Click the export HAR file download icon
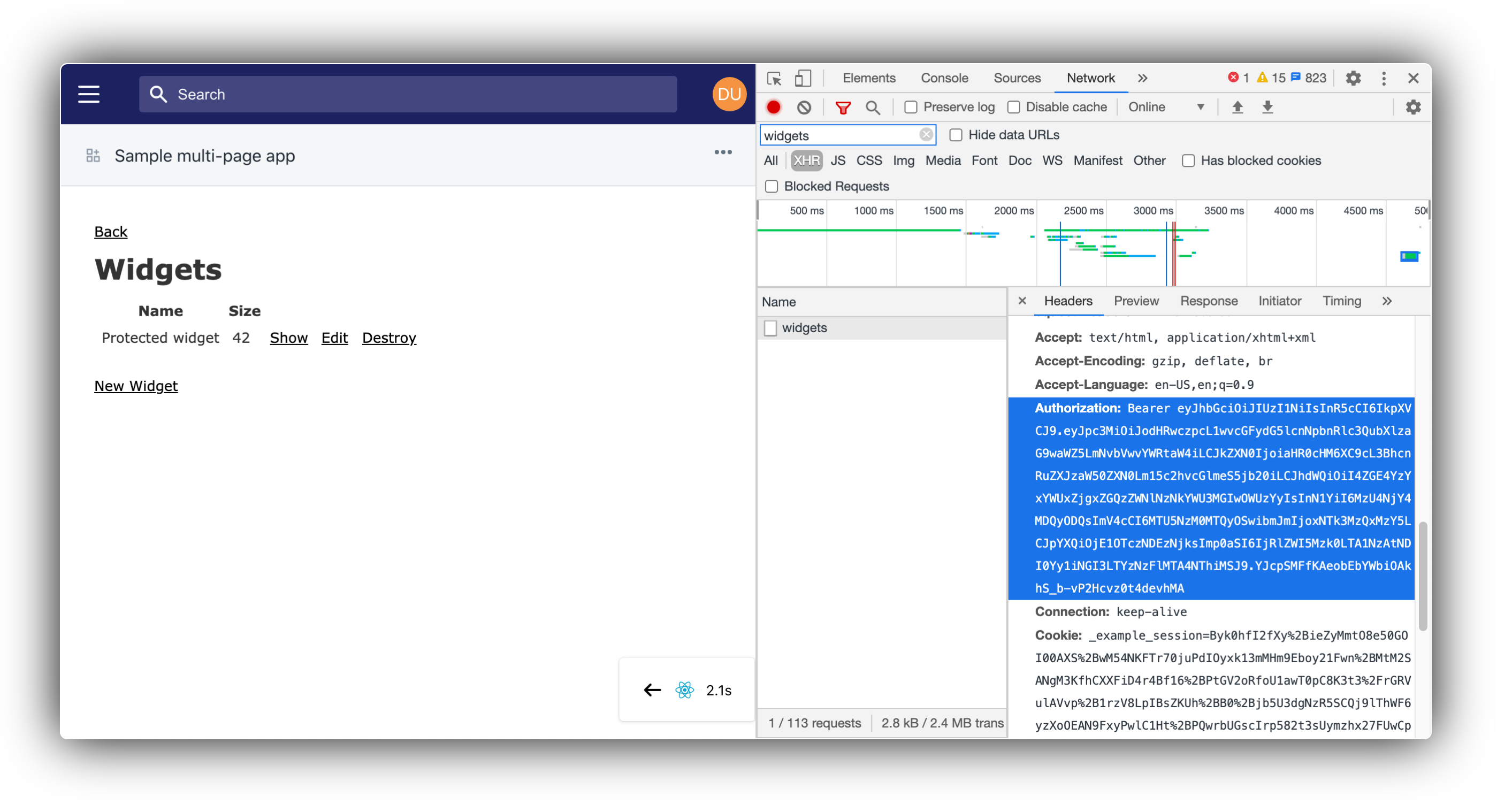This screenshot has width=1497, height=812. 1267,106
